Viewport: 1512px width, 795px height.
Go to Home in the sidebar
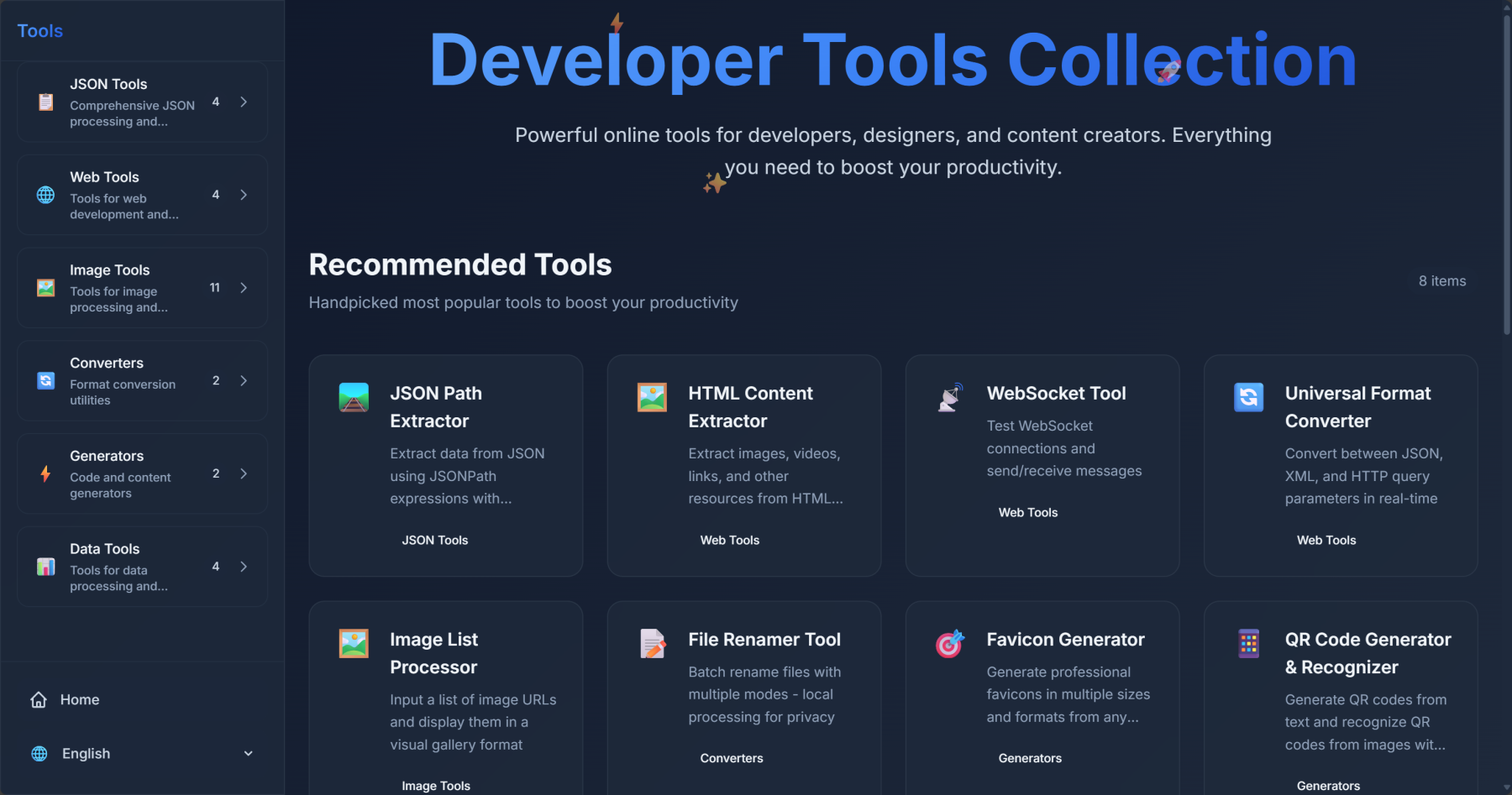[x=79, y=700]
